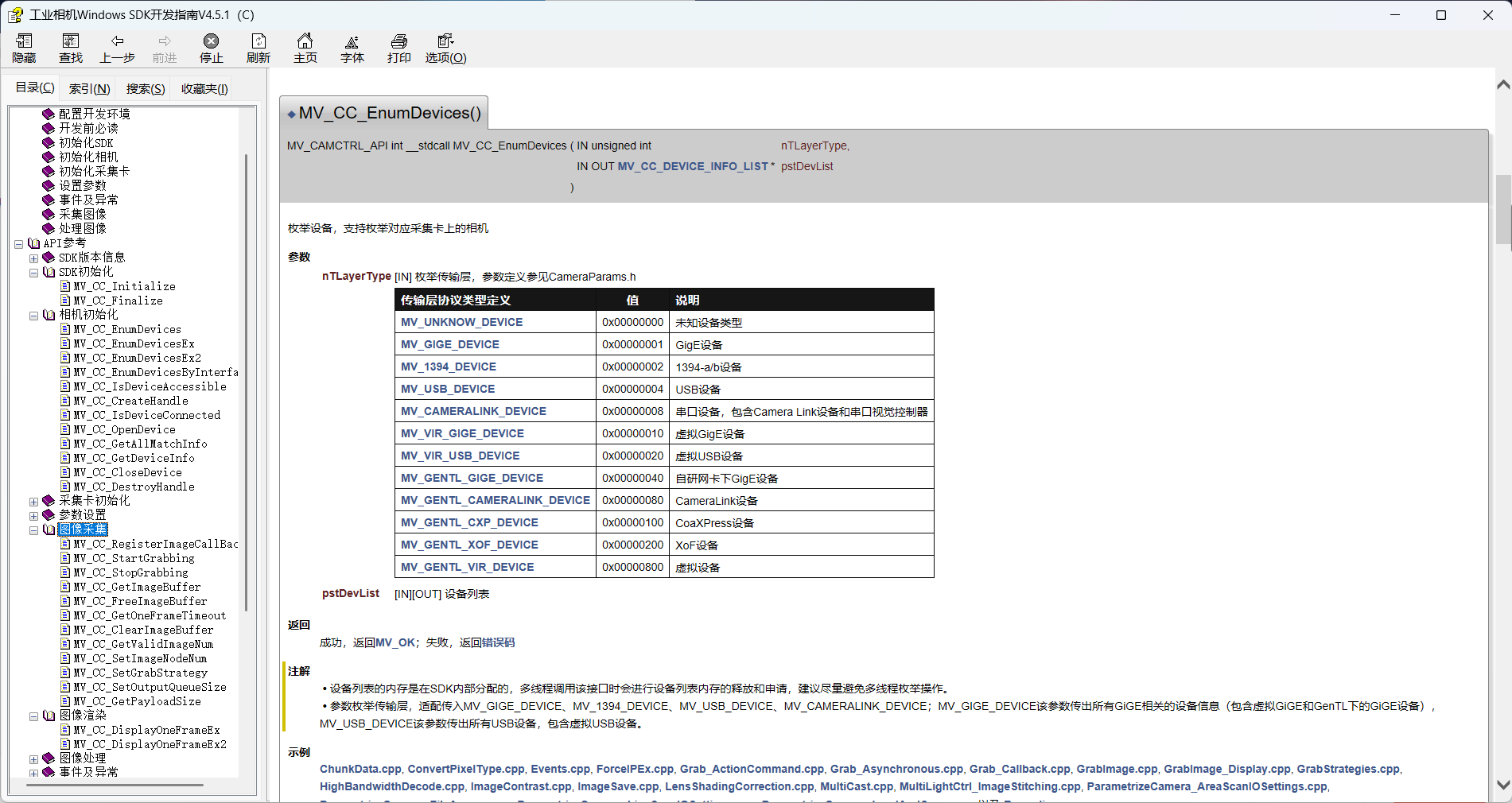The image size is (1512, 803).
Task: Click the 0x00000004 value cell
Action: point(632,389)
